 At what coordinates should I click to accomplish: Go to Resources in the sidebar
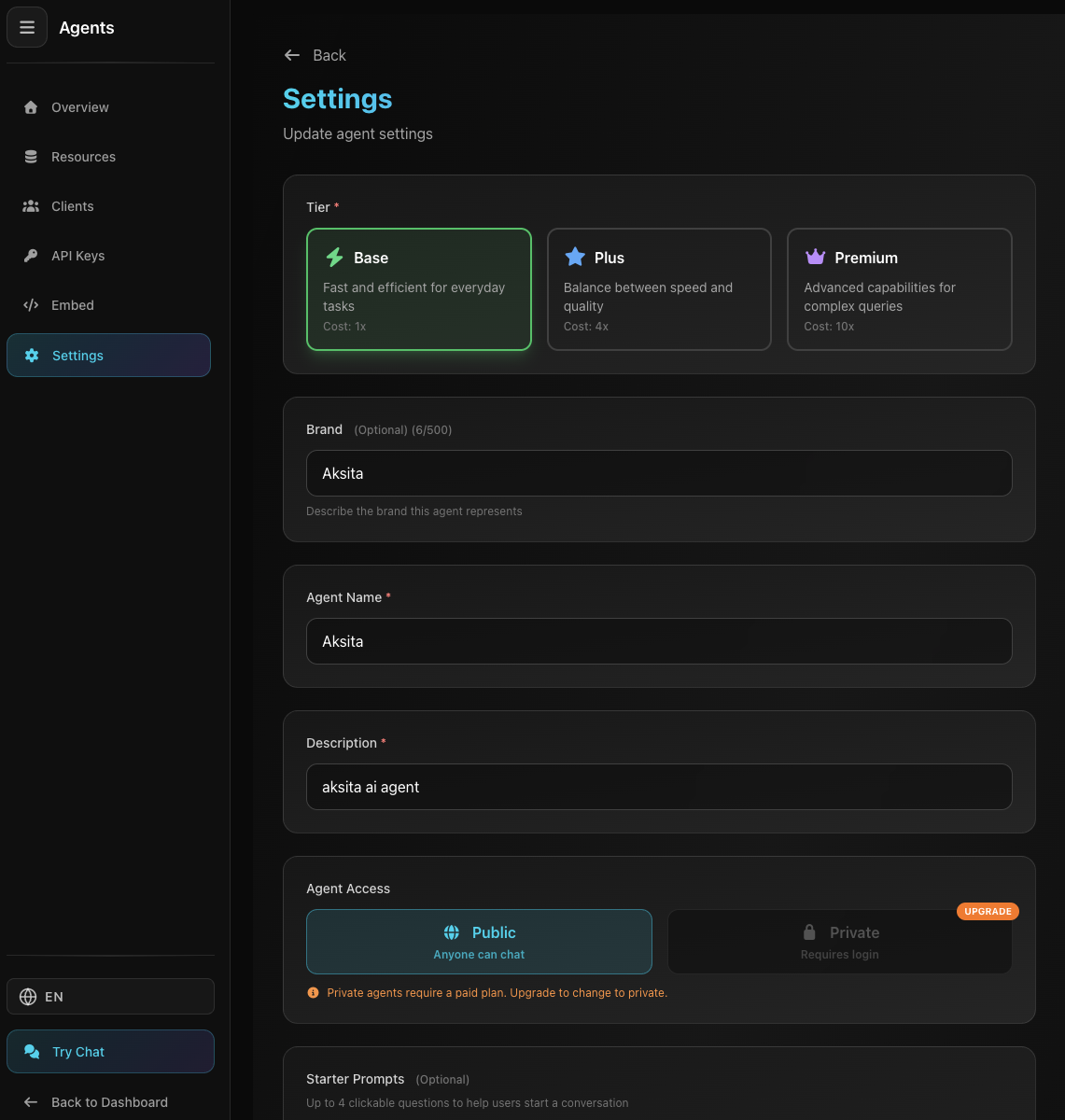83,157
